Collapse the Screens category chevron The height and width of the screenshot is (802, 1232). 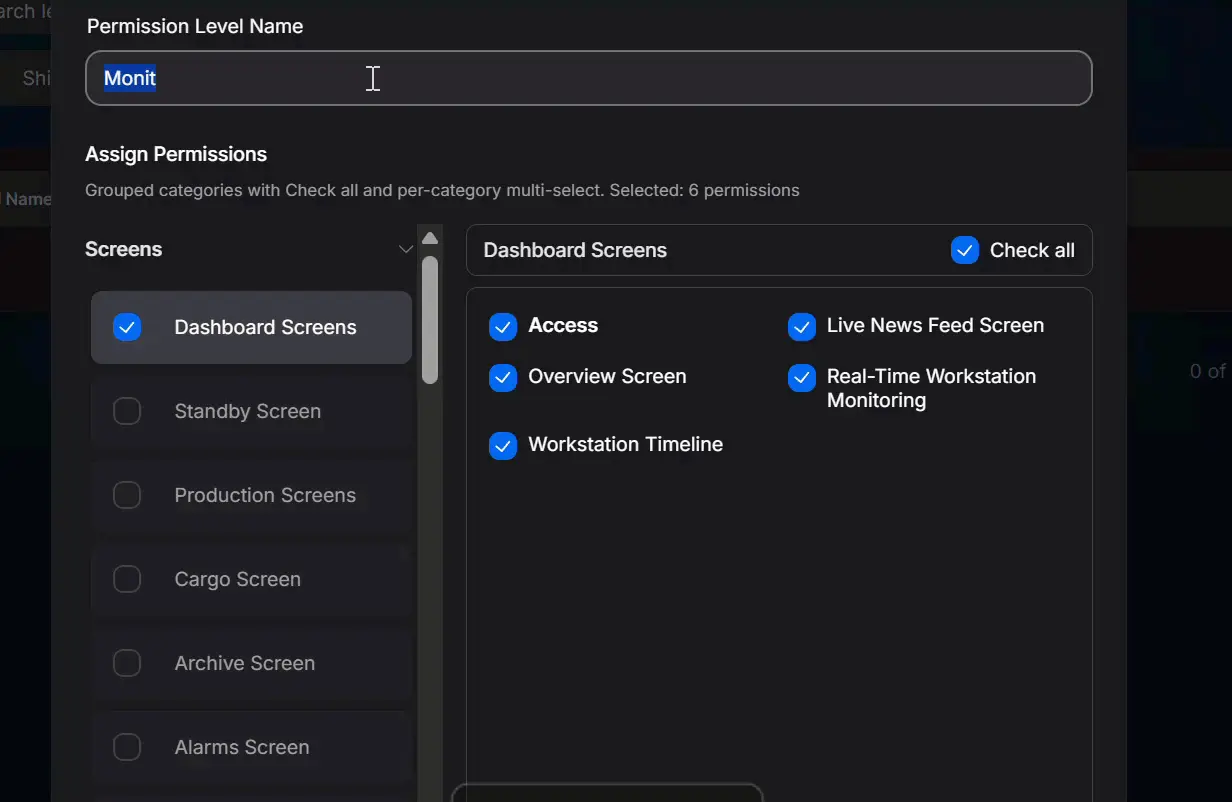(x=406, y=249)
